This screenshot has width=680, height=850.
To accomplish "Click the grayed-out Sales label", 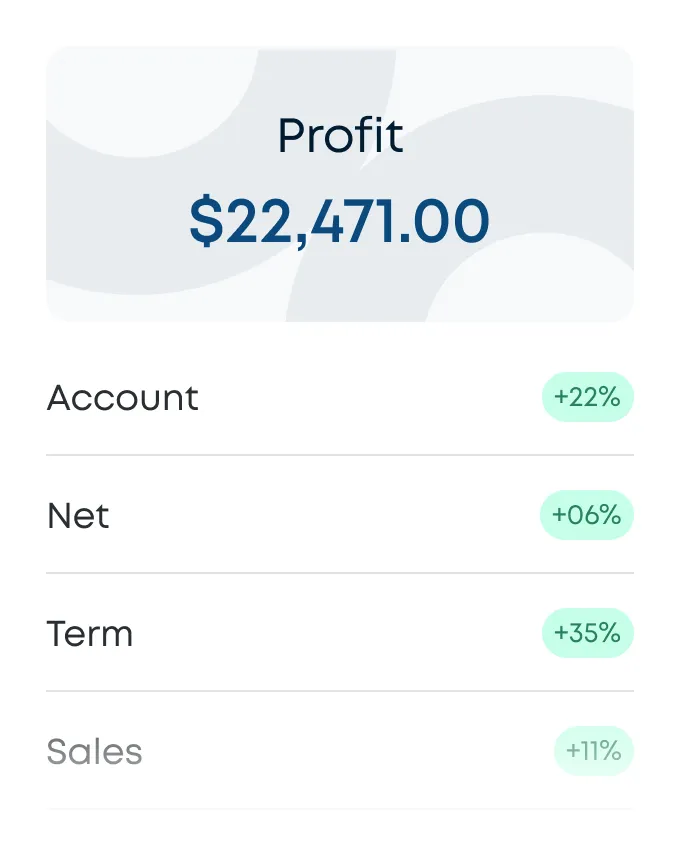I will click(94, 751).
